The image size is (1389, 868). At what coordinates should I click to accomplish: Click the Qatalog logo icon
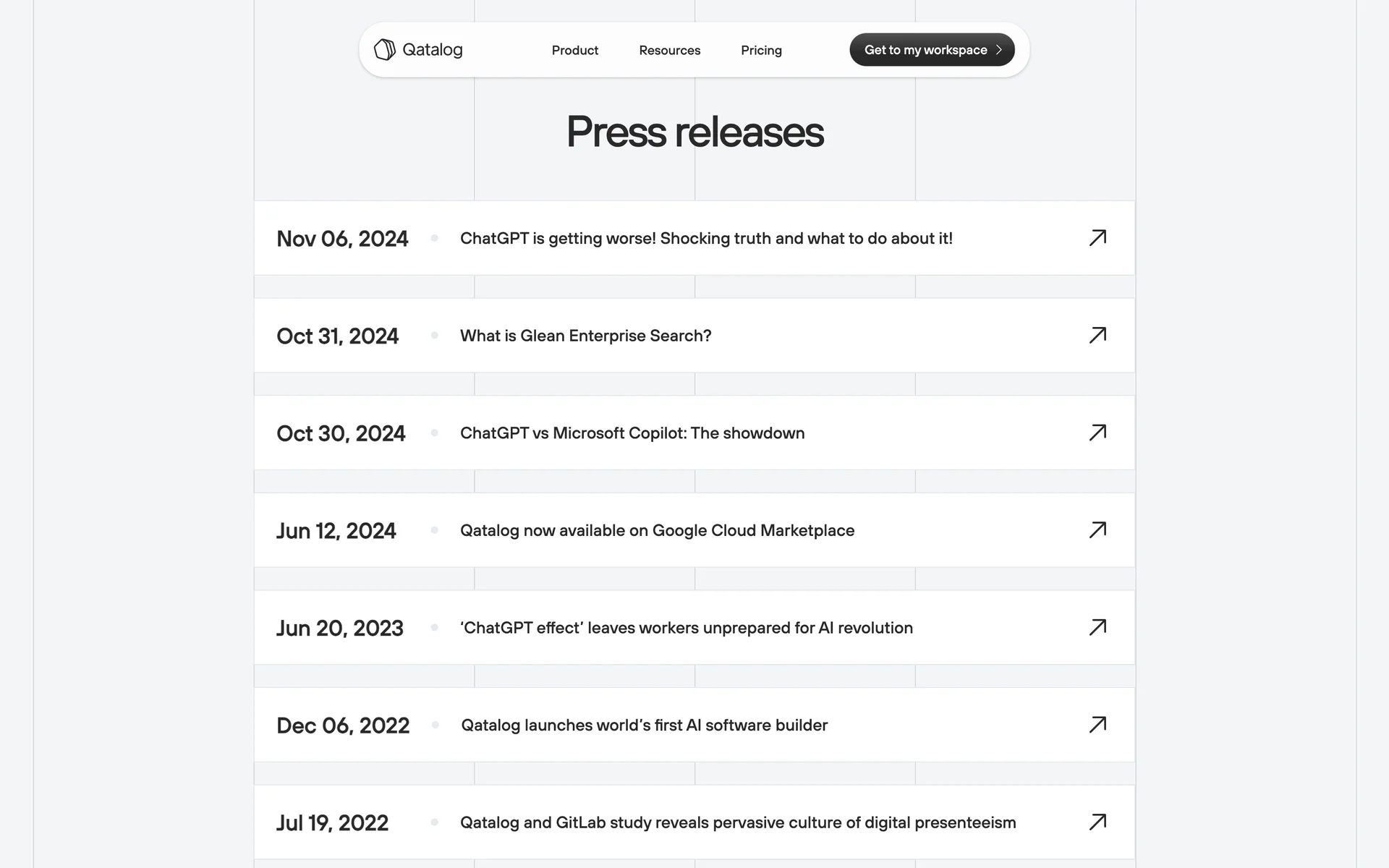point(384,50)
